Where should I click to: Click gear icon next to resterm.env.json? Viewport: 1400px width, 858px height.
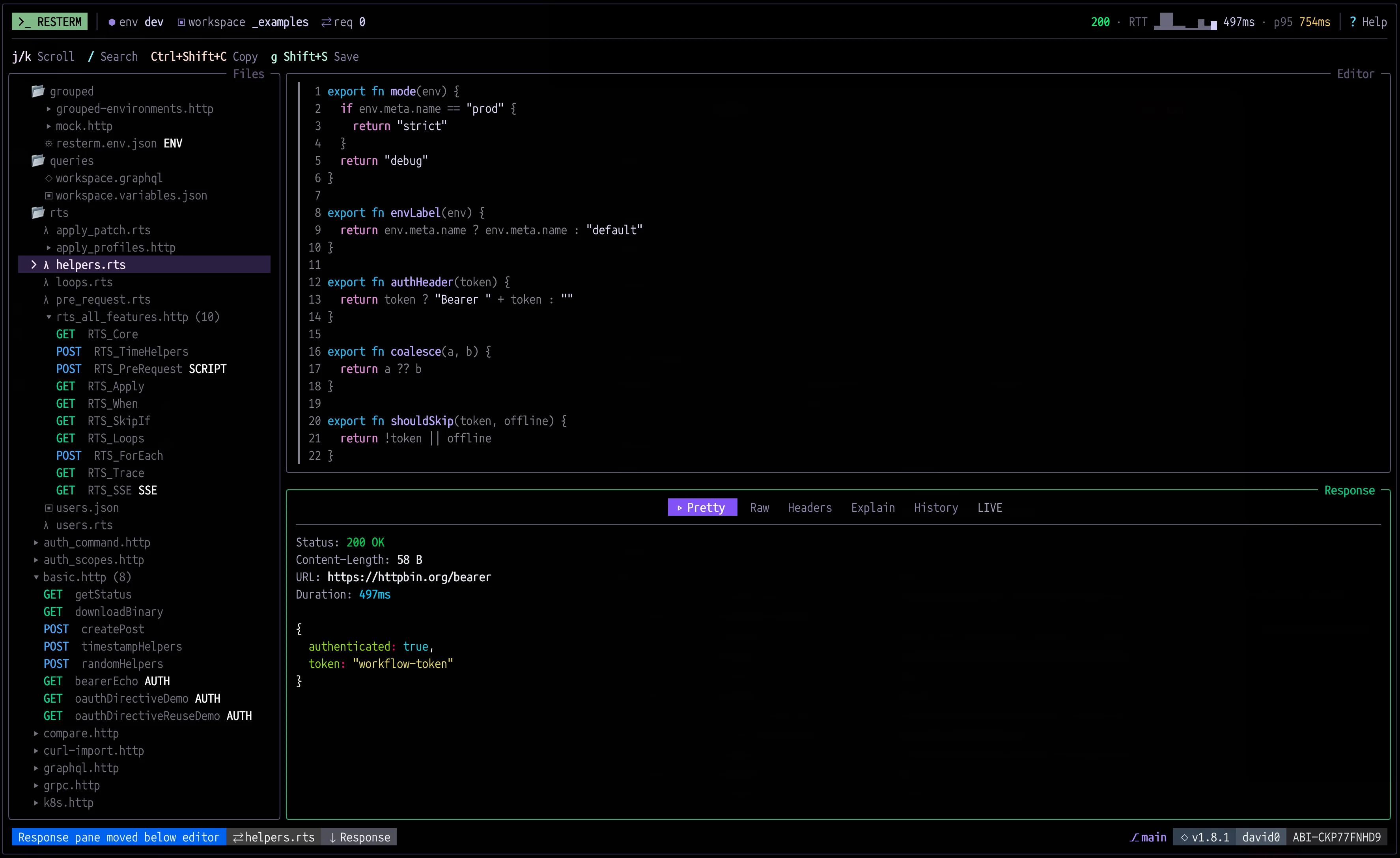(x=49, y=143)
